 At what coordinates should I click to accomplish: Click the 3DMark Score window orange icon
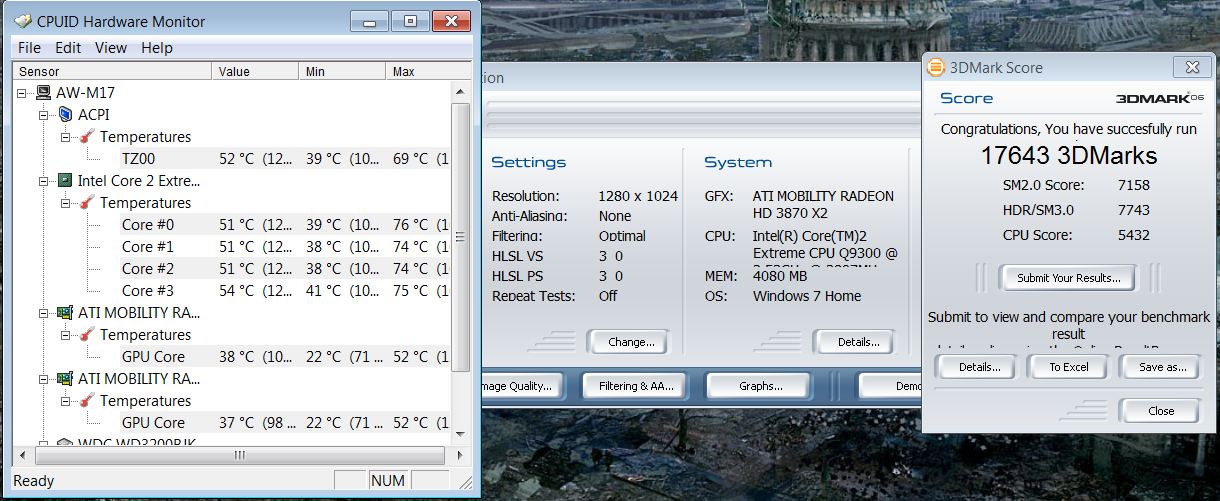(936, 68)
